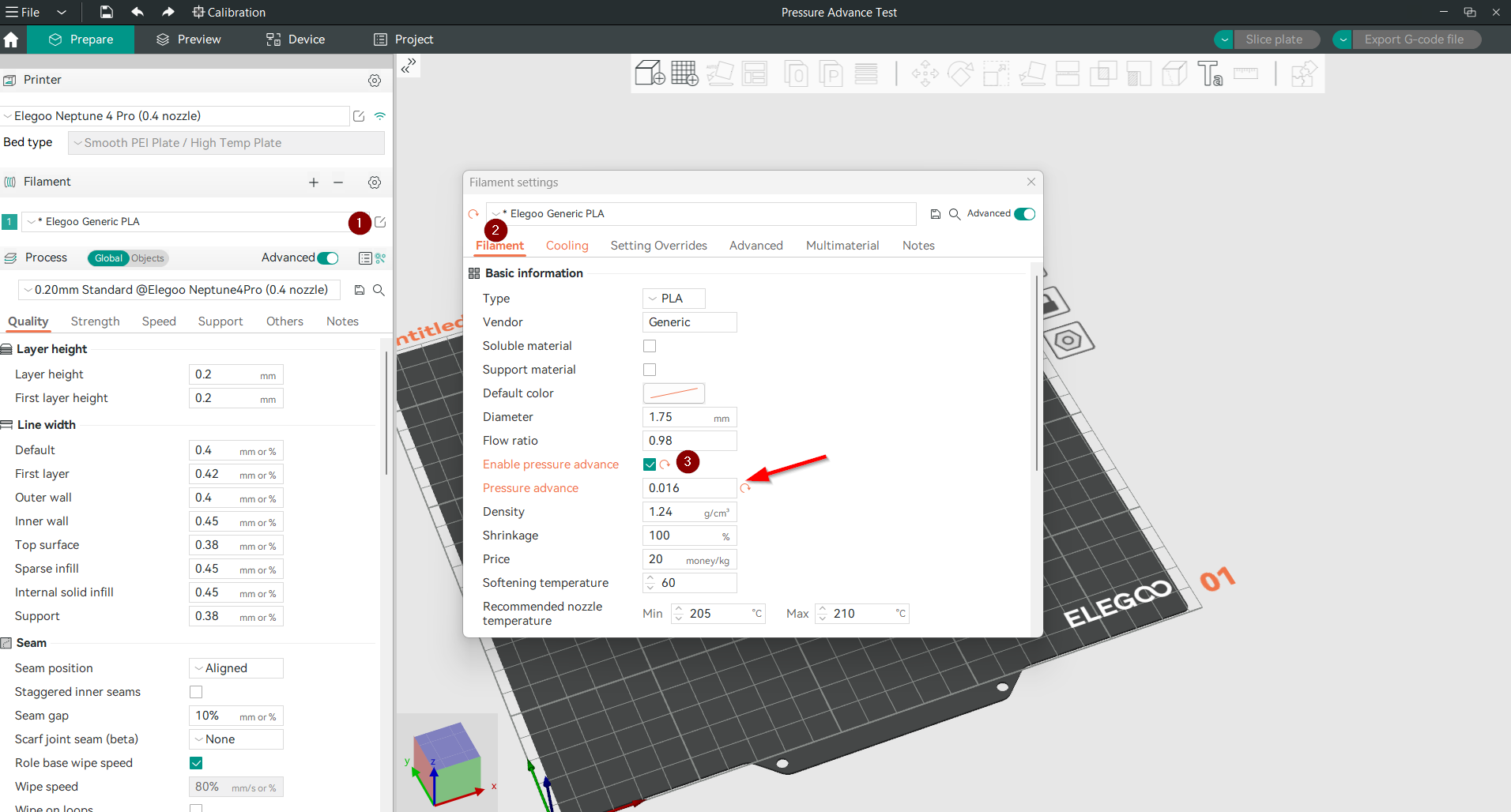Uncheck Enable pressure advance checkbox
1511x812 pixels.
(x=650, y=464)
